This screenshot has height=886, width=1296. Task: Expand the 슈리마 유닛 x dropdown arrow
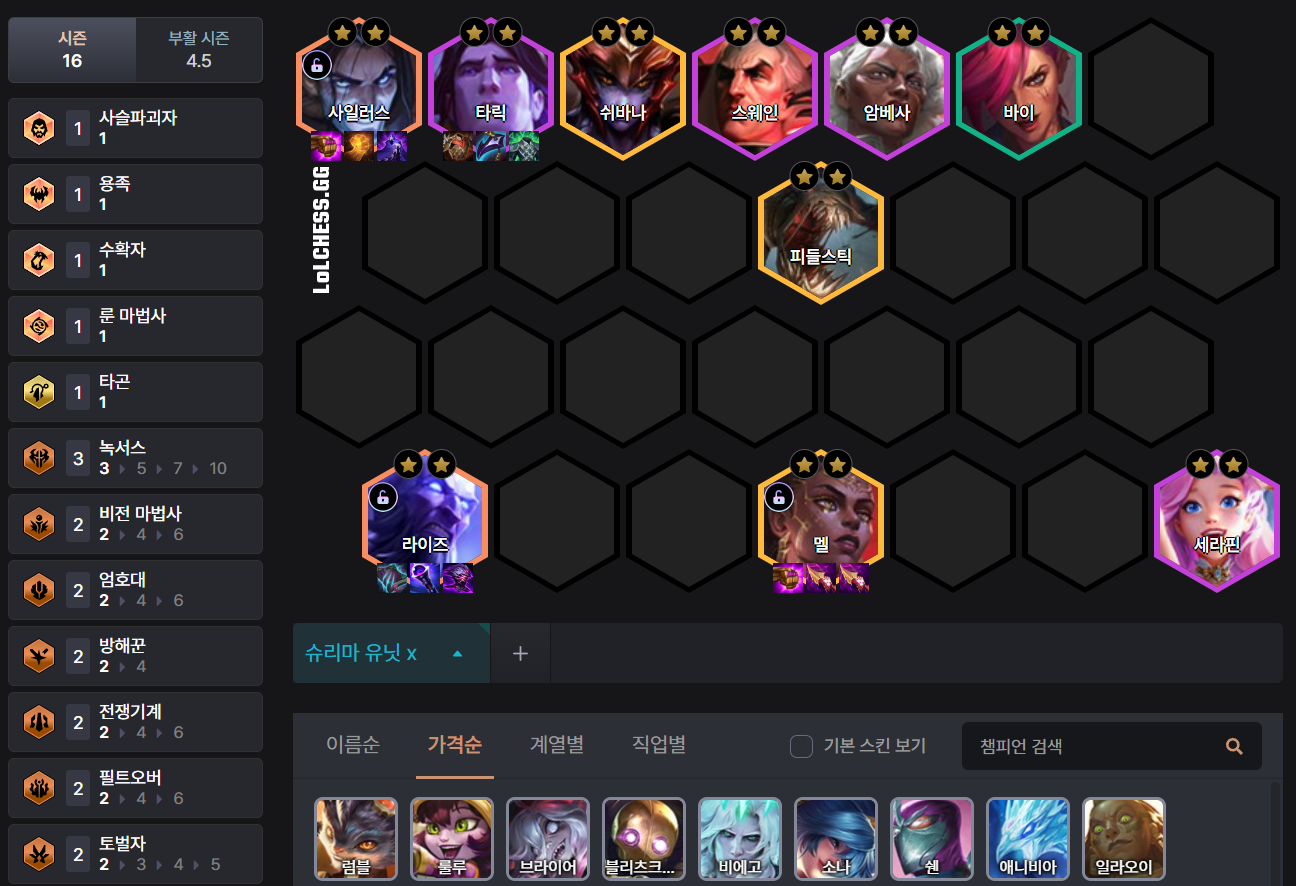tap(457, 654)
